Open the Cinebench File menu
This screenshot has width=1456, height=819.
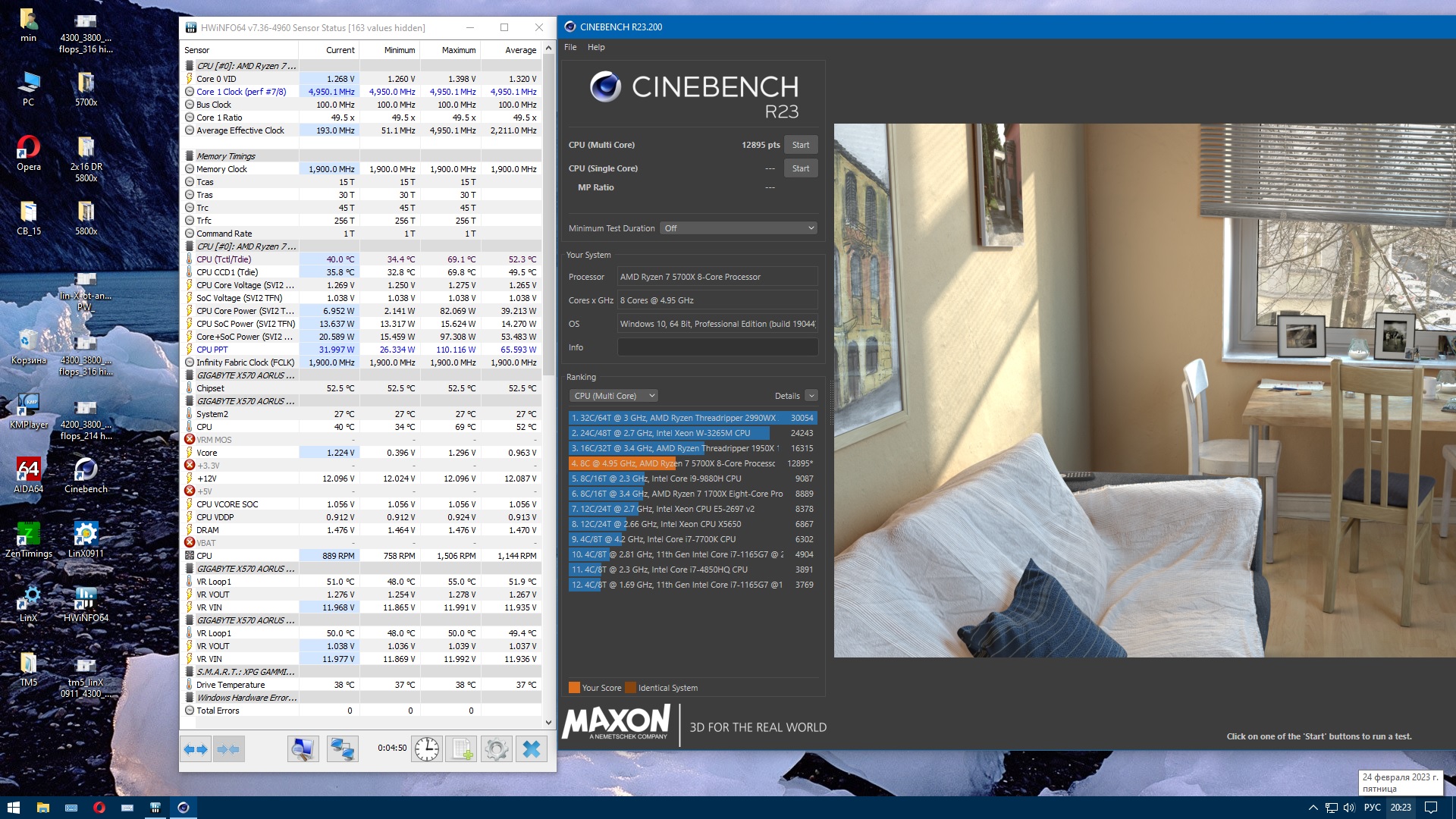click(570, 47)
